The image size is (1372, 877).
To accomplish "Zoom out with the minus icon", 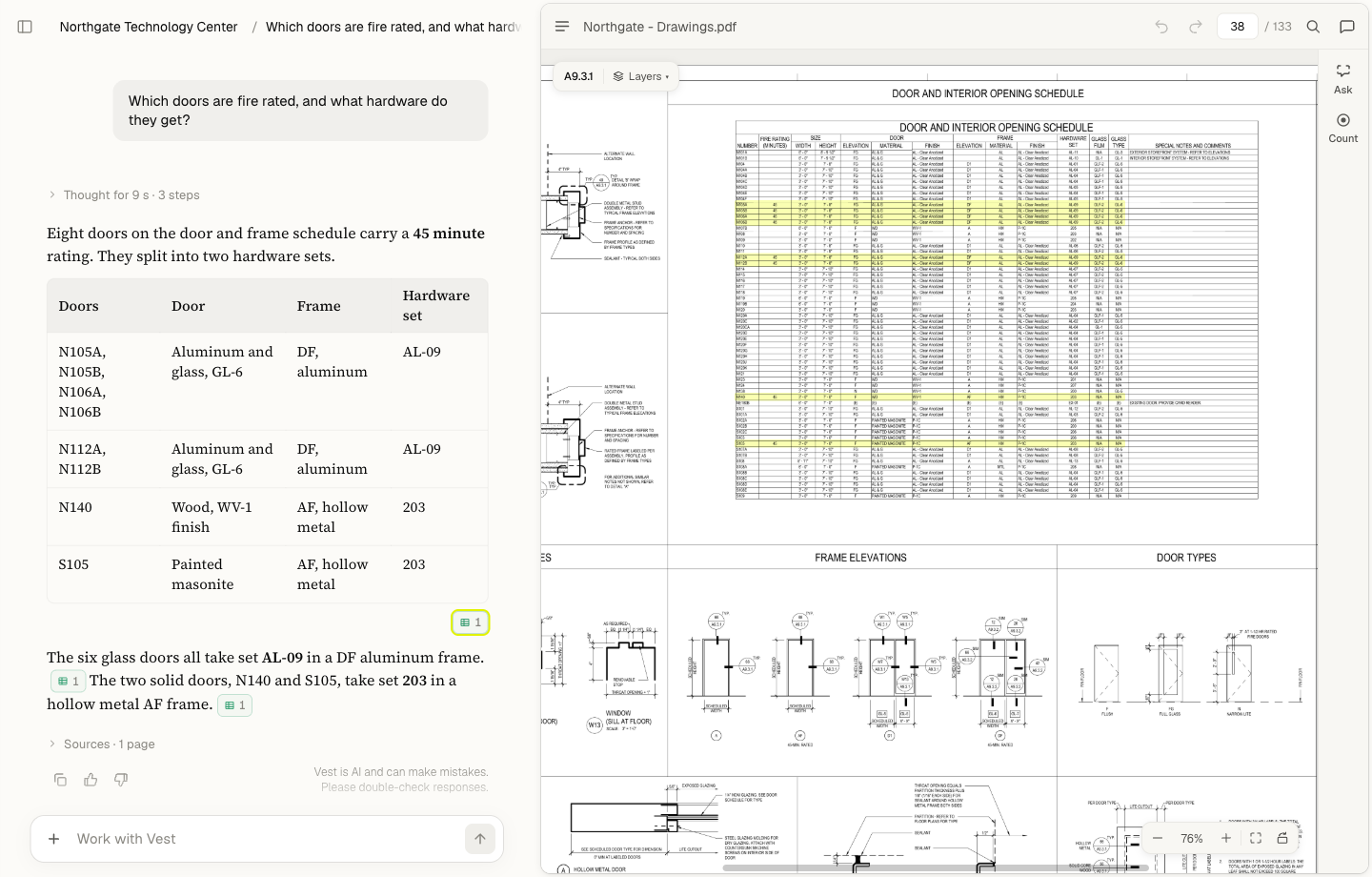I will point(1158,839).
